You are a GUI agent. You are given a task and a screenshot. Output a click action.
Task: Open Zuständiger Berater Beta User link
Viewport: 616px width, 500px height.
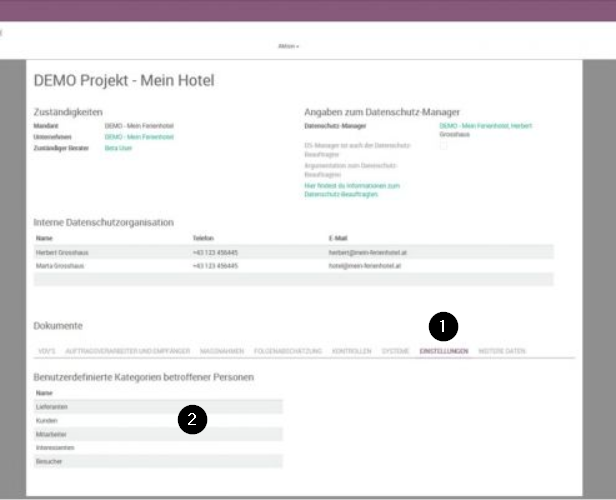(x=119, y=147)
